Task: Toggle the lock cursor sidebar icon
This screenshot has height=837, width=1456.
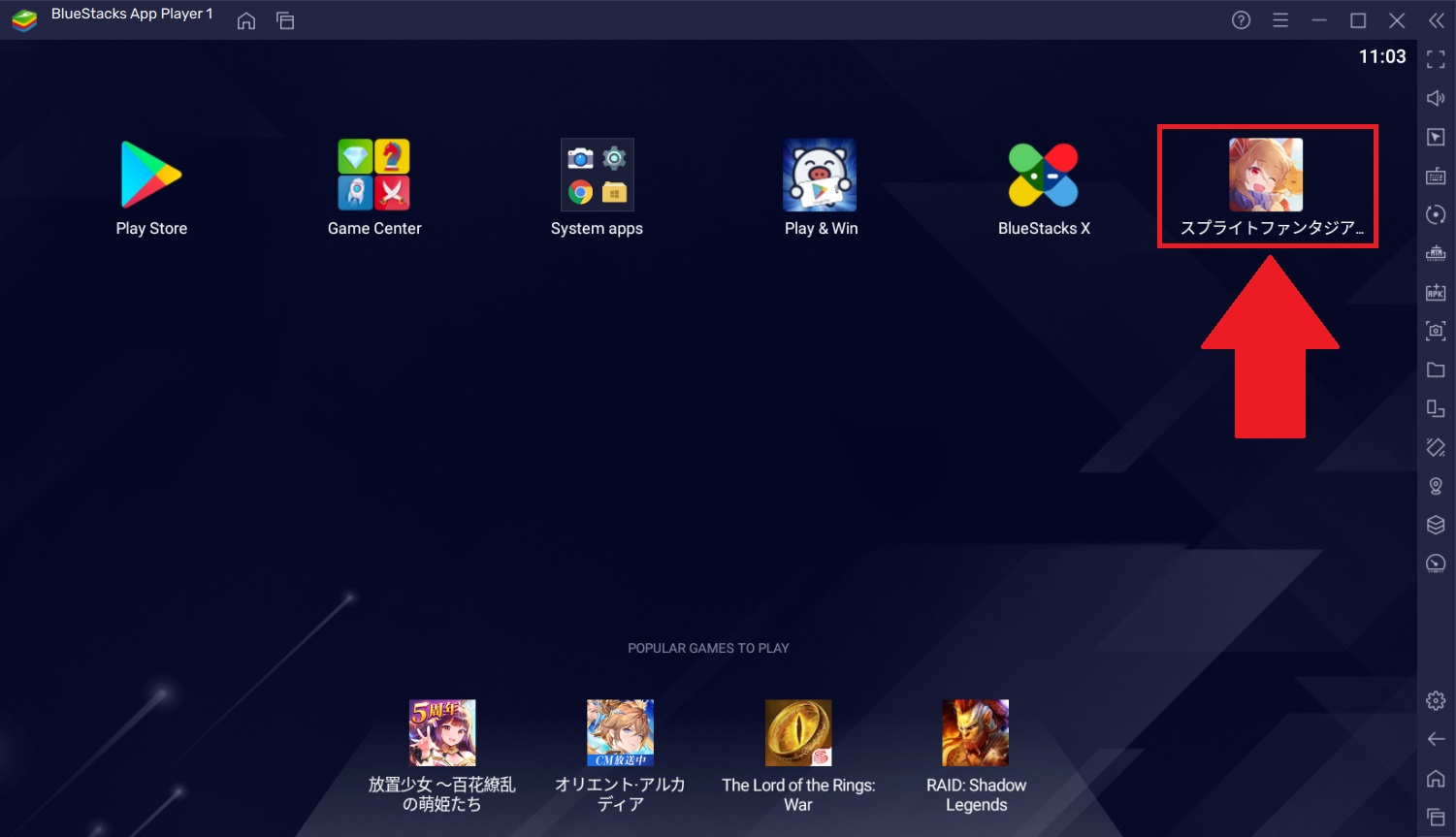Action: pyautogui.click(x=1436, y=137)
